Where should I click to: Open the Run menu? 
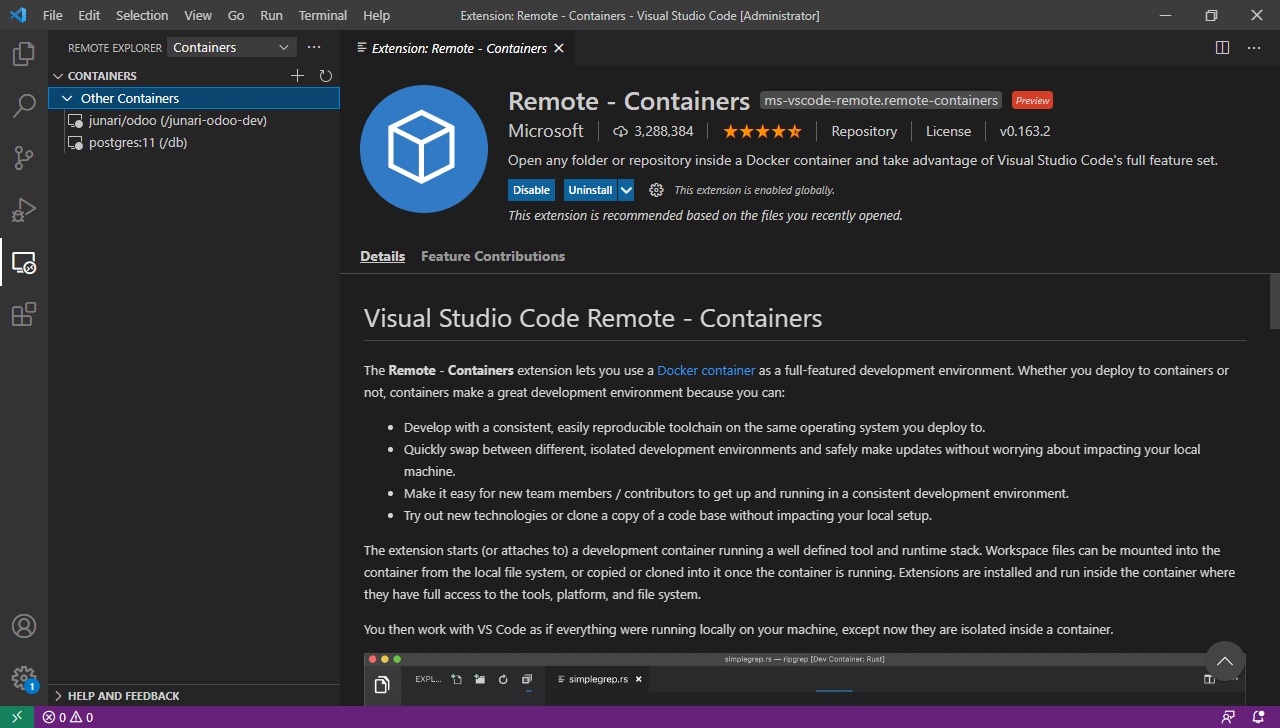pyautogui.click(x=271, y=15)
